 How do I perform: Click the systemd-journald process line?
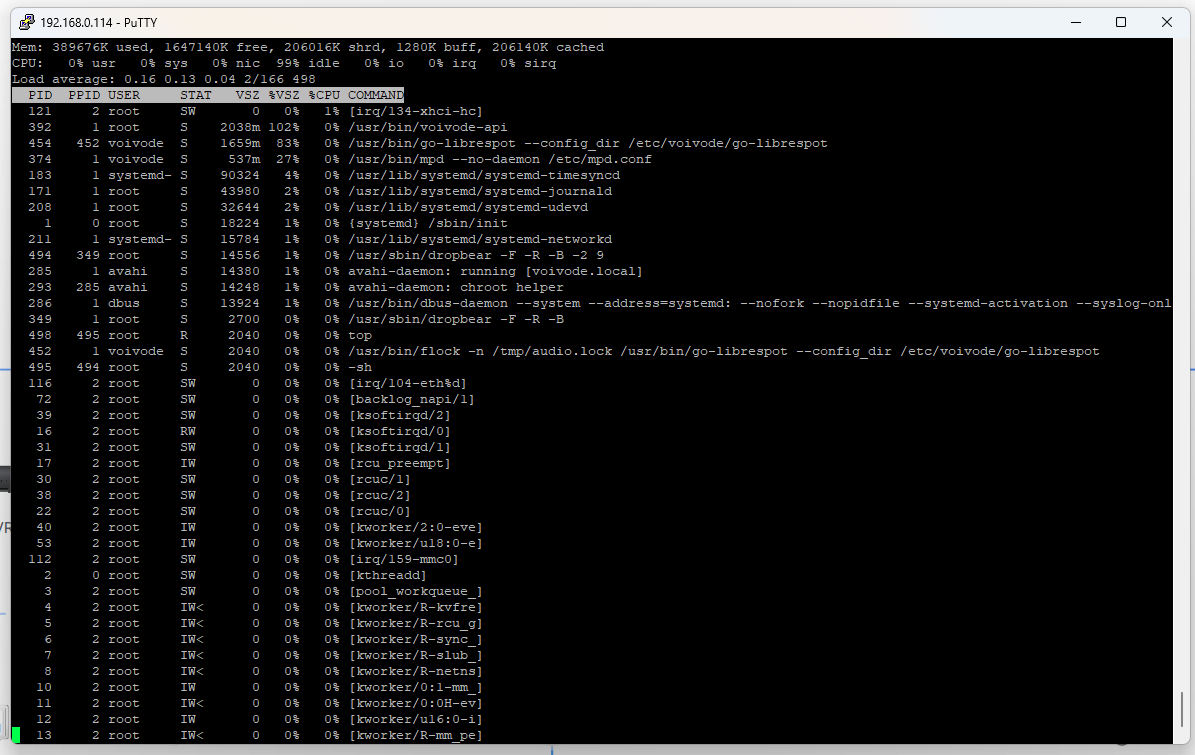click(320, 191)
